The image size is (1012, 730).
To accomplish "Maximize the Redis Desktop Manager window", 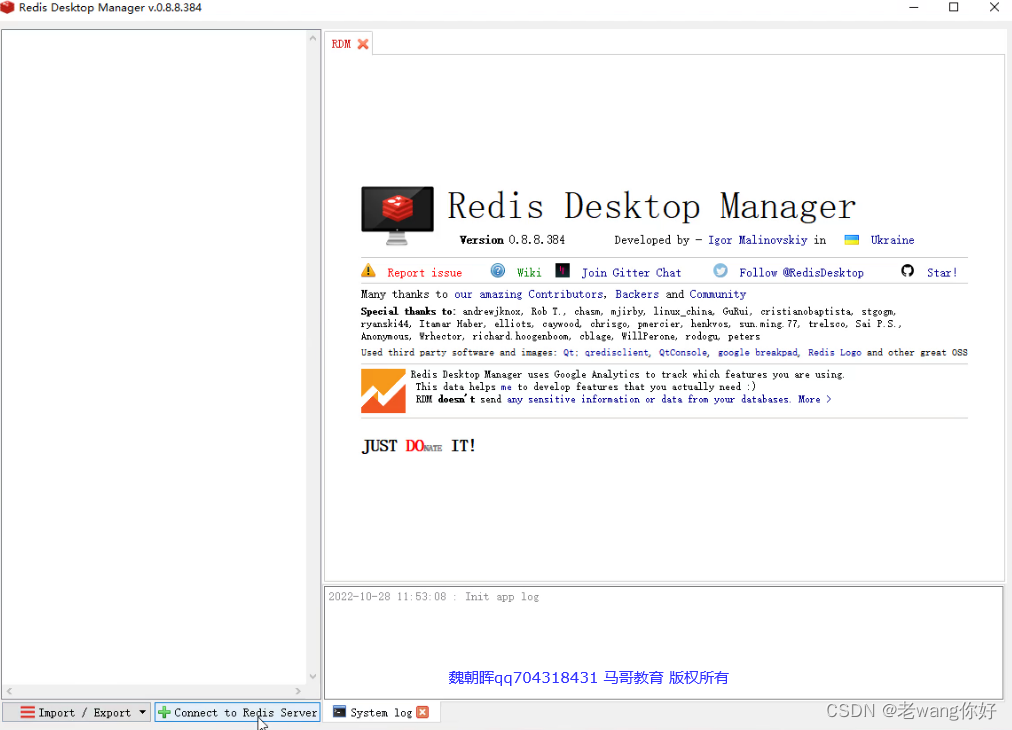I will tap(953, 8).
